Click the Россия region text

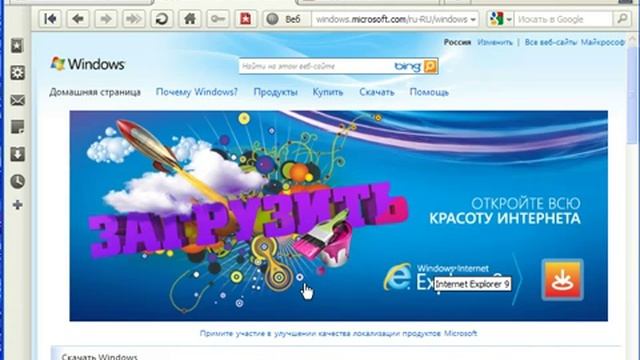(x=457, y=42)
